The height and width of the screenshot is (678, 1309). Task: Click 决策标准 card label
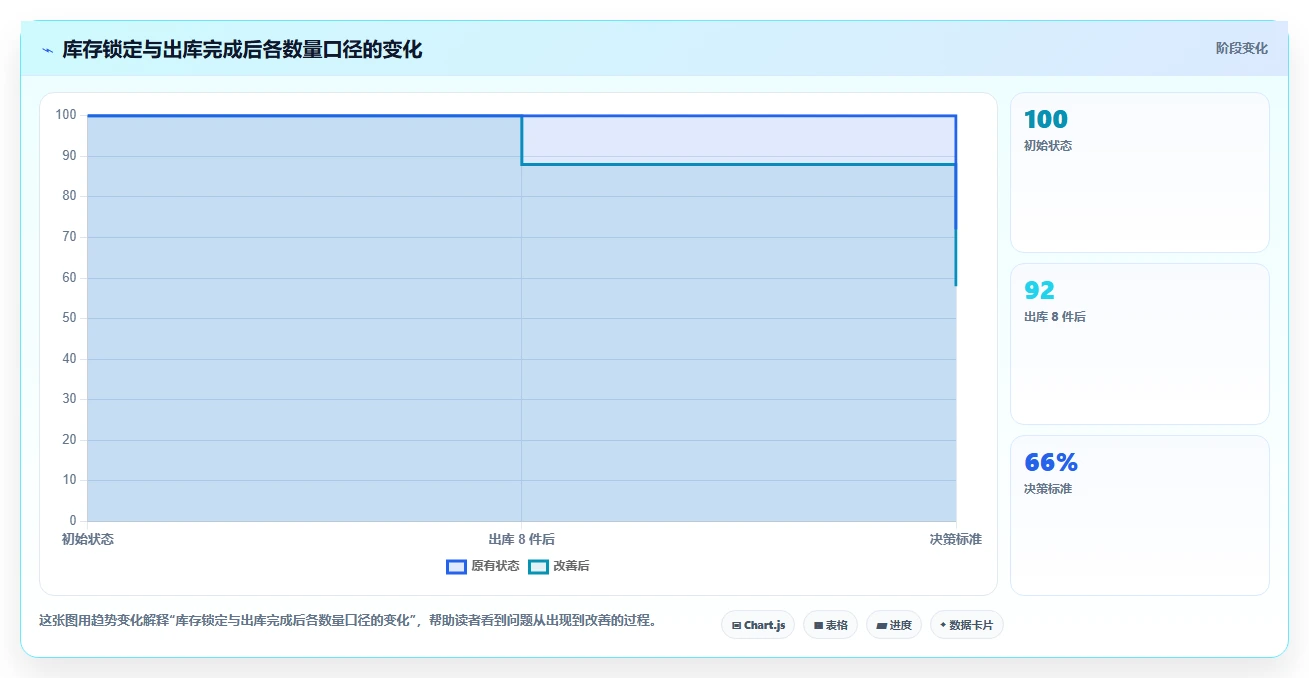[x=1048, y=489]
